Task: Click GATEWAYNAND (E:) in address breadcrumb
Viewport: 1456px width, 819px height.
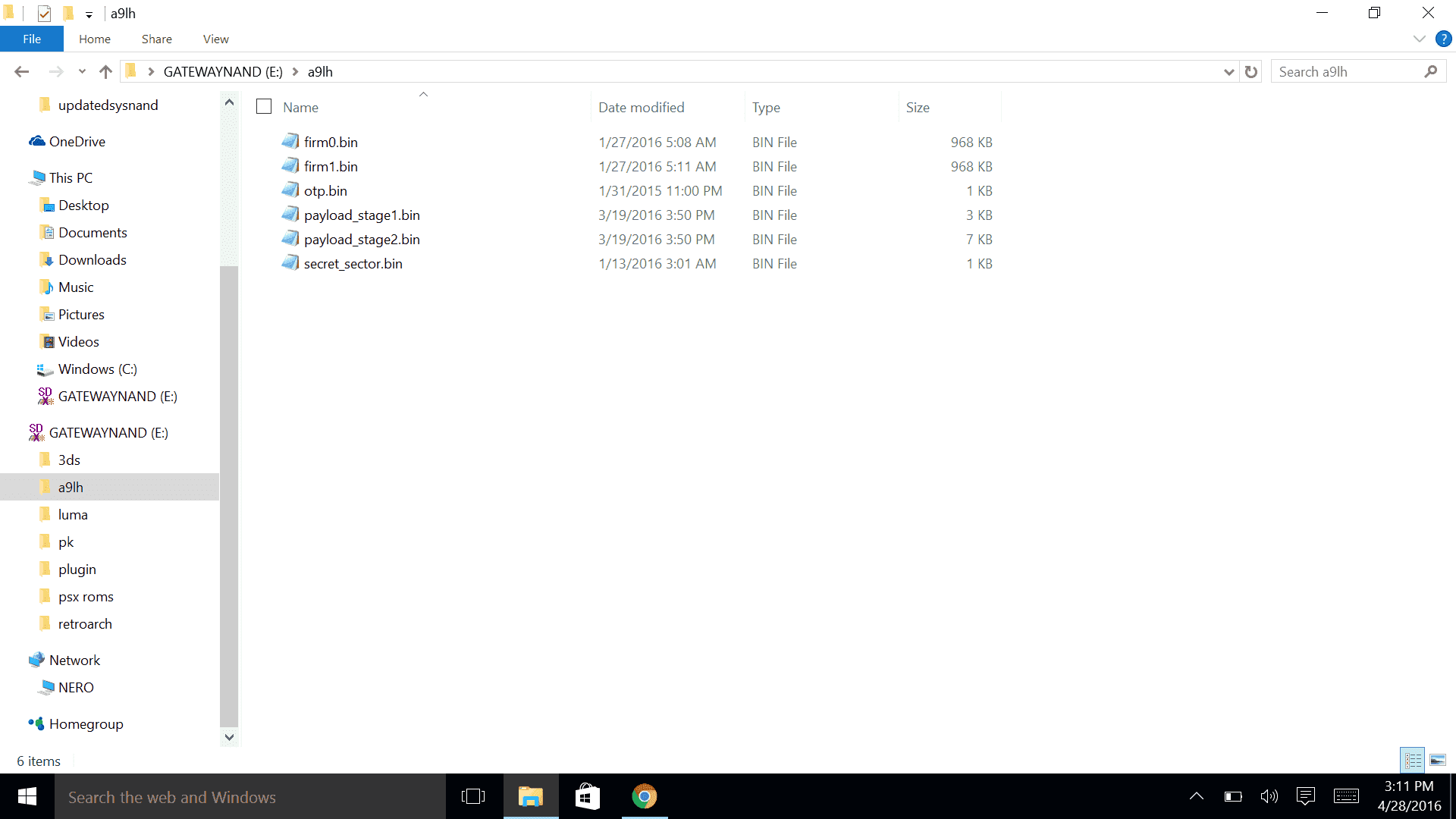Action: 223,71
